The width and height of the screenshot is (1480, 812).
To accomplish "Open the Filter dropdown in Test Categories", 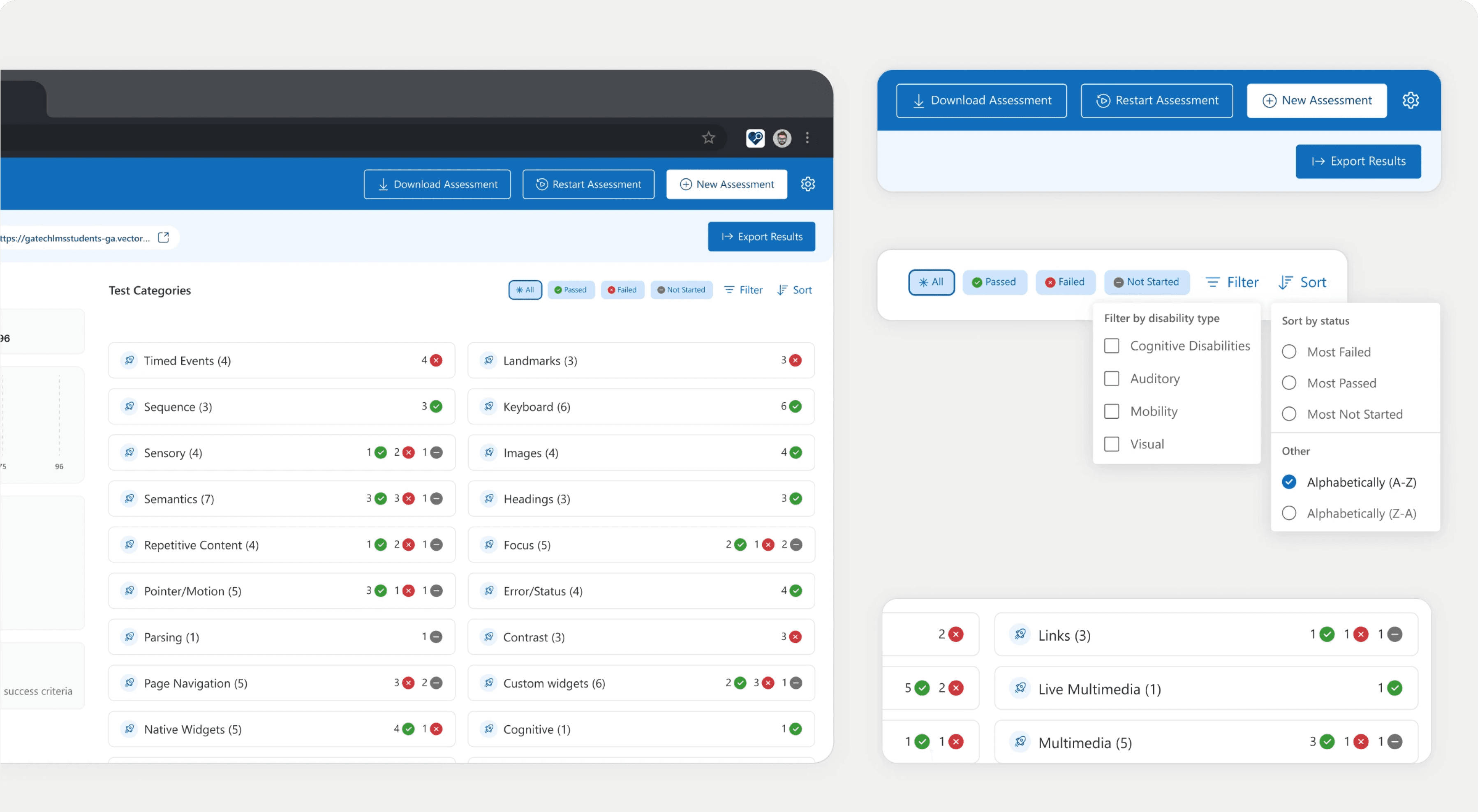I will (743, 290).
